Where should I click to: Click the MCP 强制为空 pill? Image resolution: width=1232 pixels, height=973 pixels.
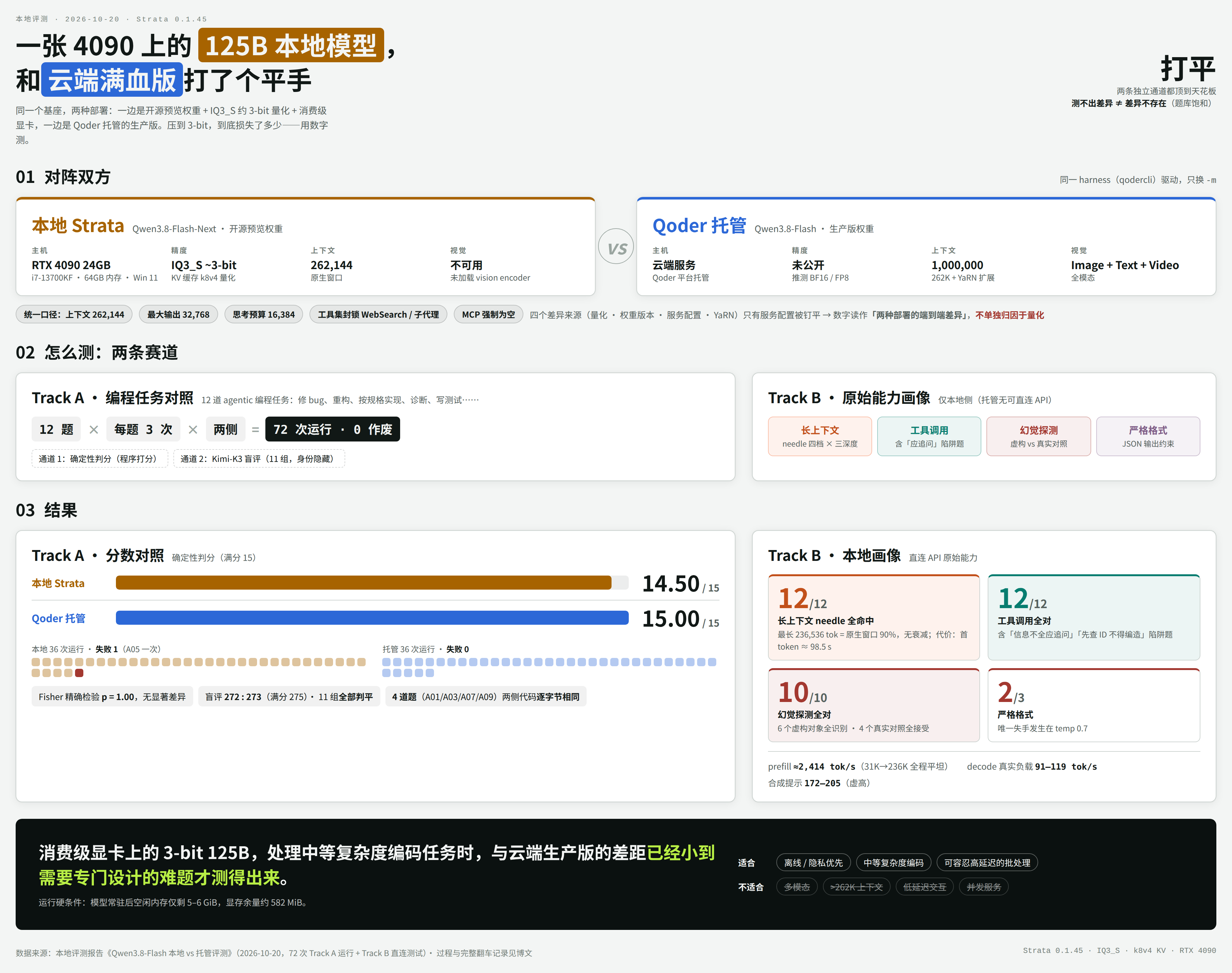tap(488, 314)
